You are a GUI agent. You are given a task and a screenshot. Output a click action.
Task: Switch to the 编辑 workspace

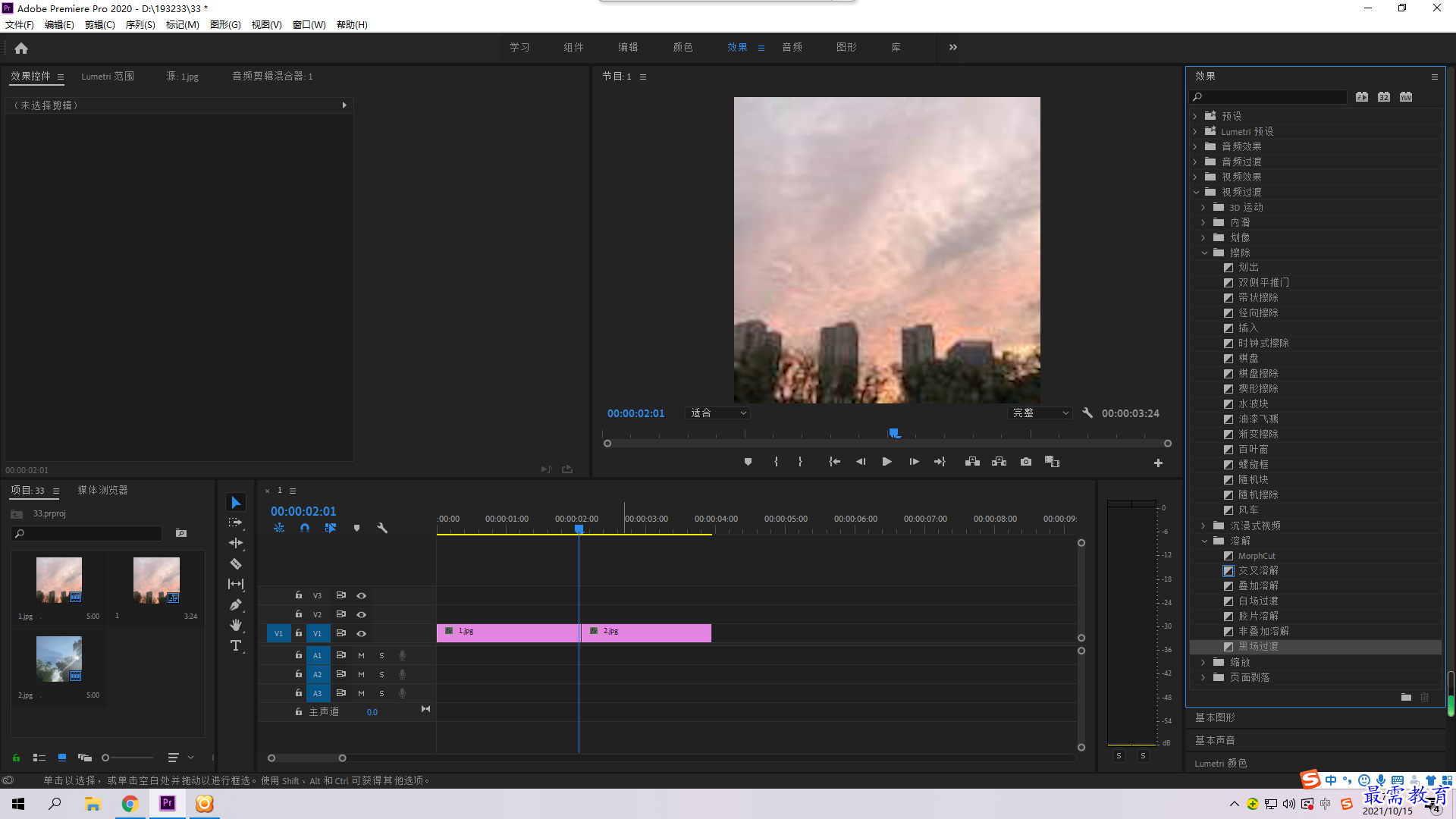(x=628, y=47)
